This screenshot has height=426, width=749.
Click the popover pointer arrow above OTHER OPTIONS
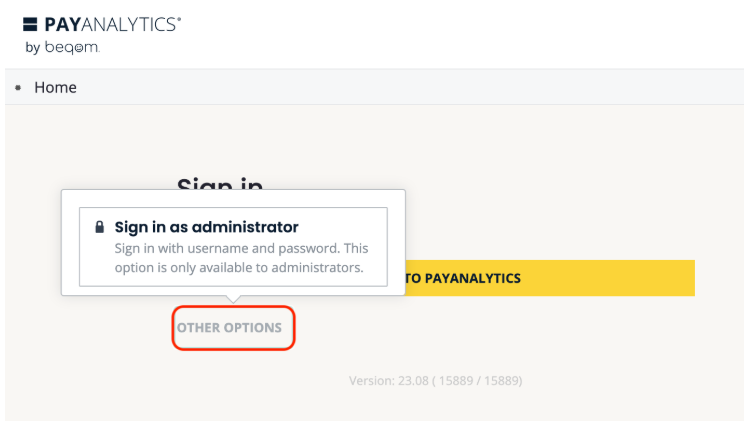(x=234, y=299)
